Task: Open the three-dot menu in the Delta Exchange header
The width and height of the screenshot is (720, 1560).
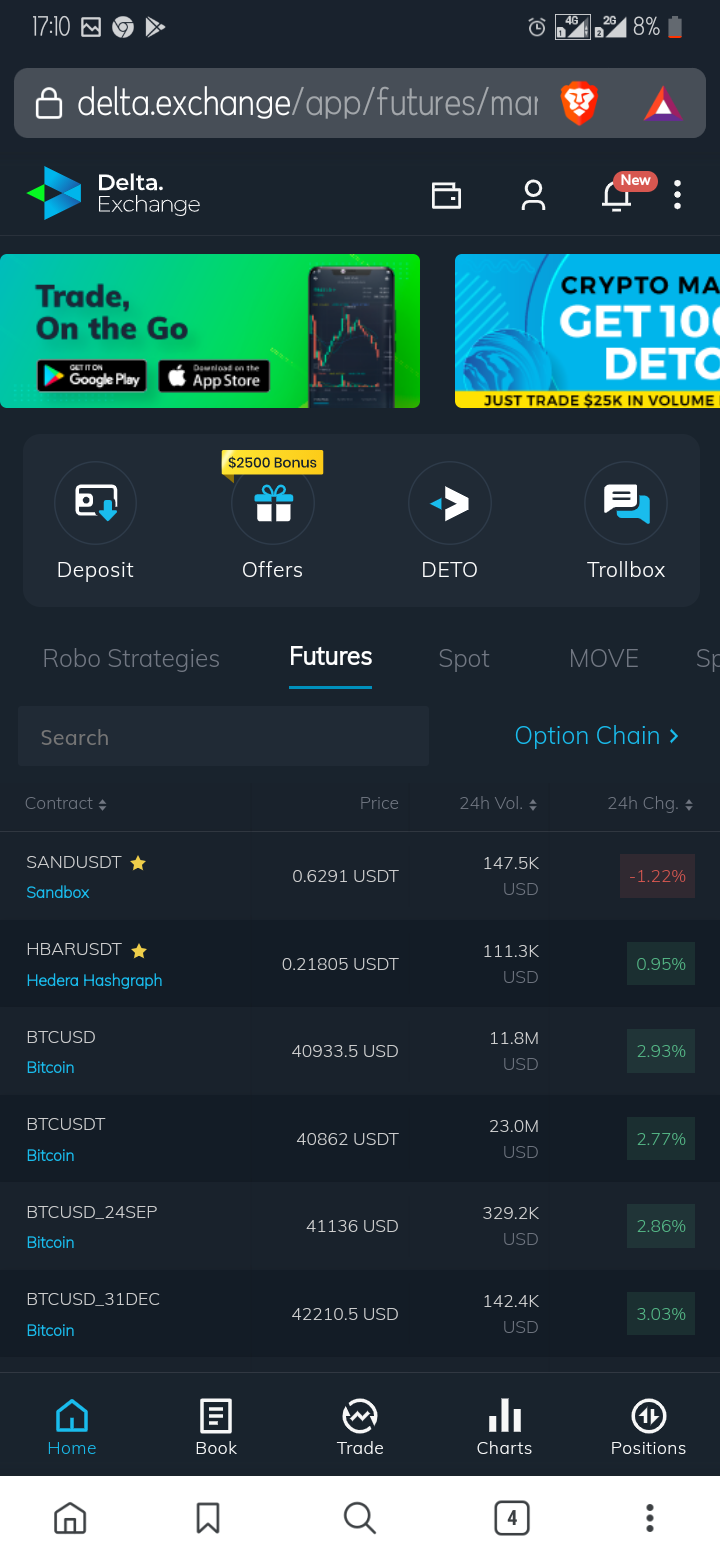Action: tap(677, 195)
